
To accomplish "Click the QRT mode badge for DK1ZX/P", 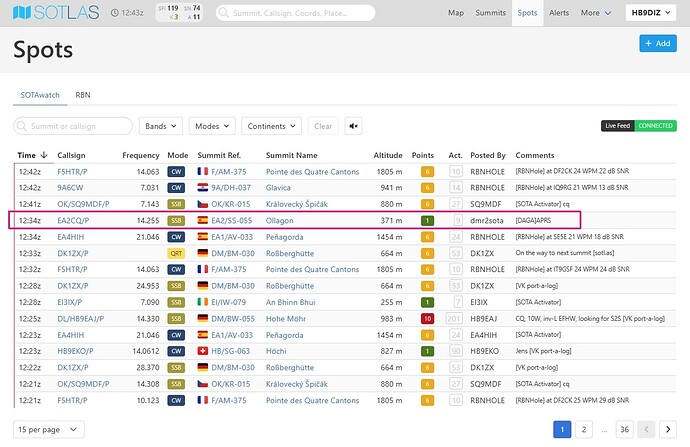I will (178, 253).
